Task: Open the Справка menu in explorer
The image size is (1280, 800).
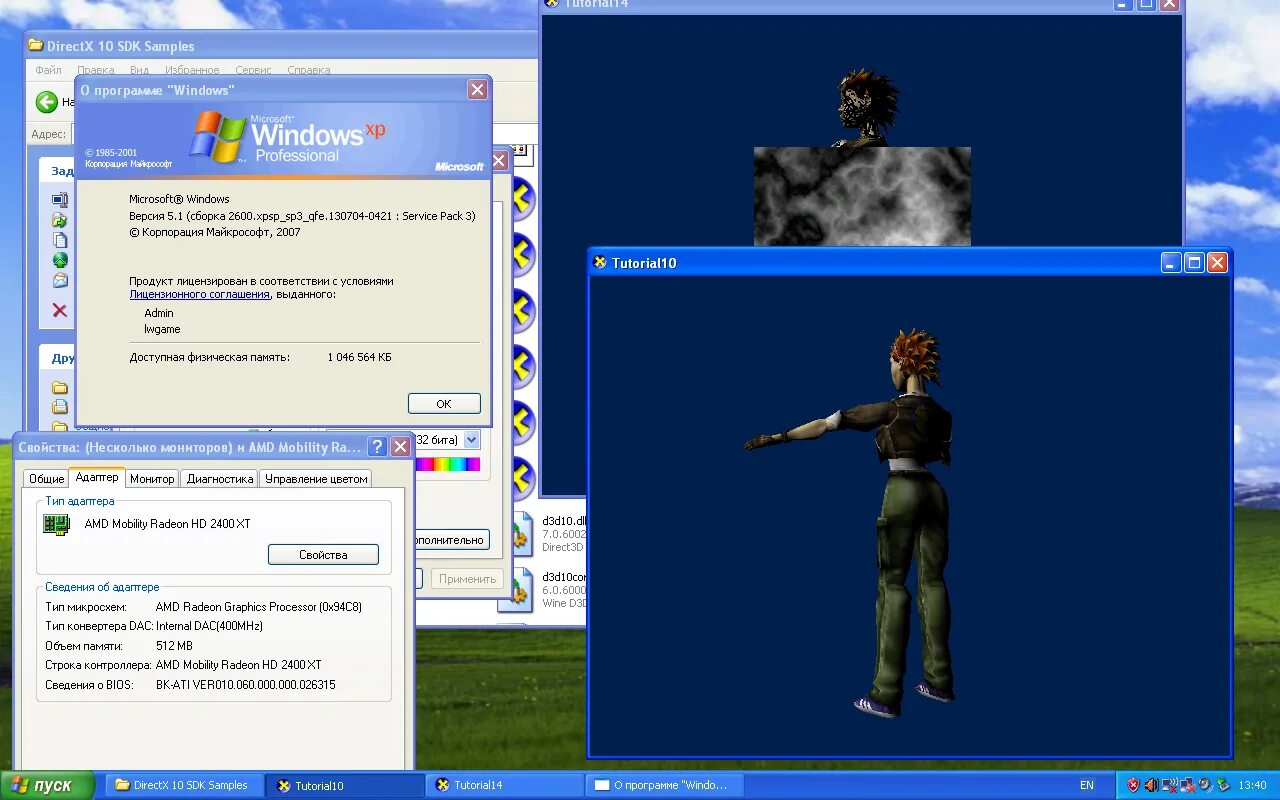Action: pos(308,71)
